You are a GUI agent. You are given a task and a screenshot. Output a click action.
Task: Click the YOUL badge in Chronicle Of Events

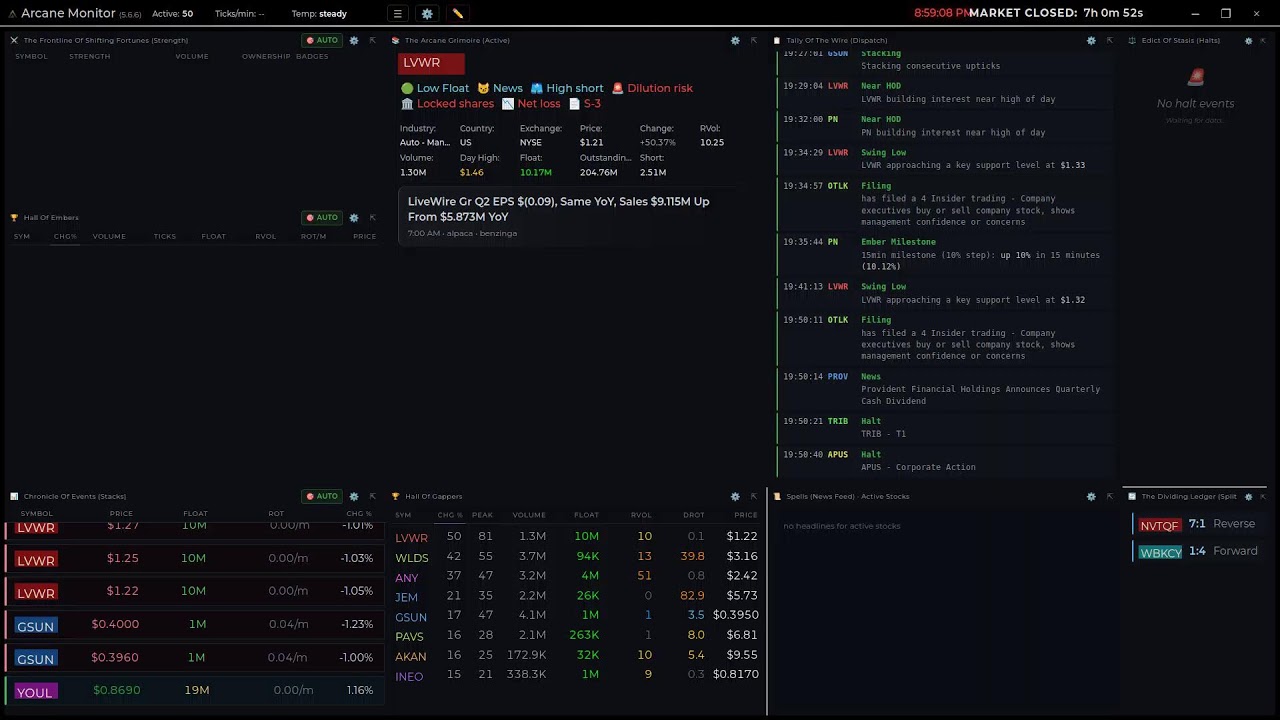click(x=35, y=692)
